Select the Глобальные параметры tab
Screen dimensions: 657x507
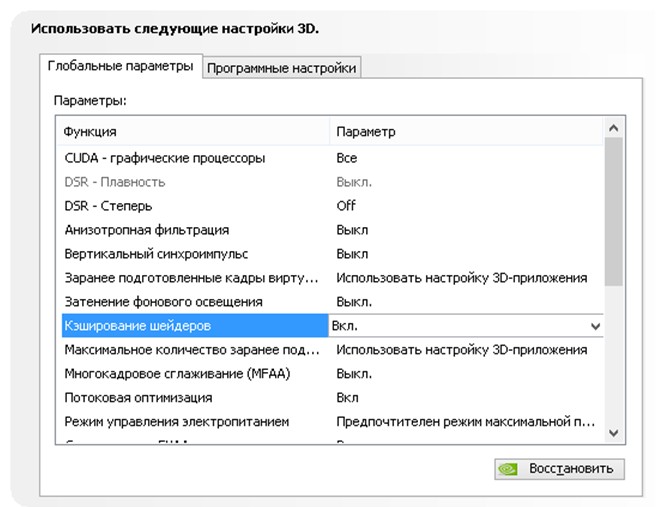121,67
